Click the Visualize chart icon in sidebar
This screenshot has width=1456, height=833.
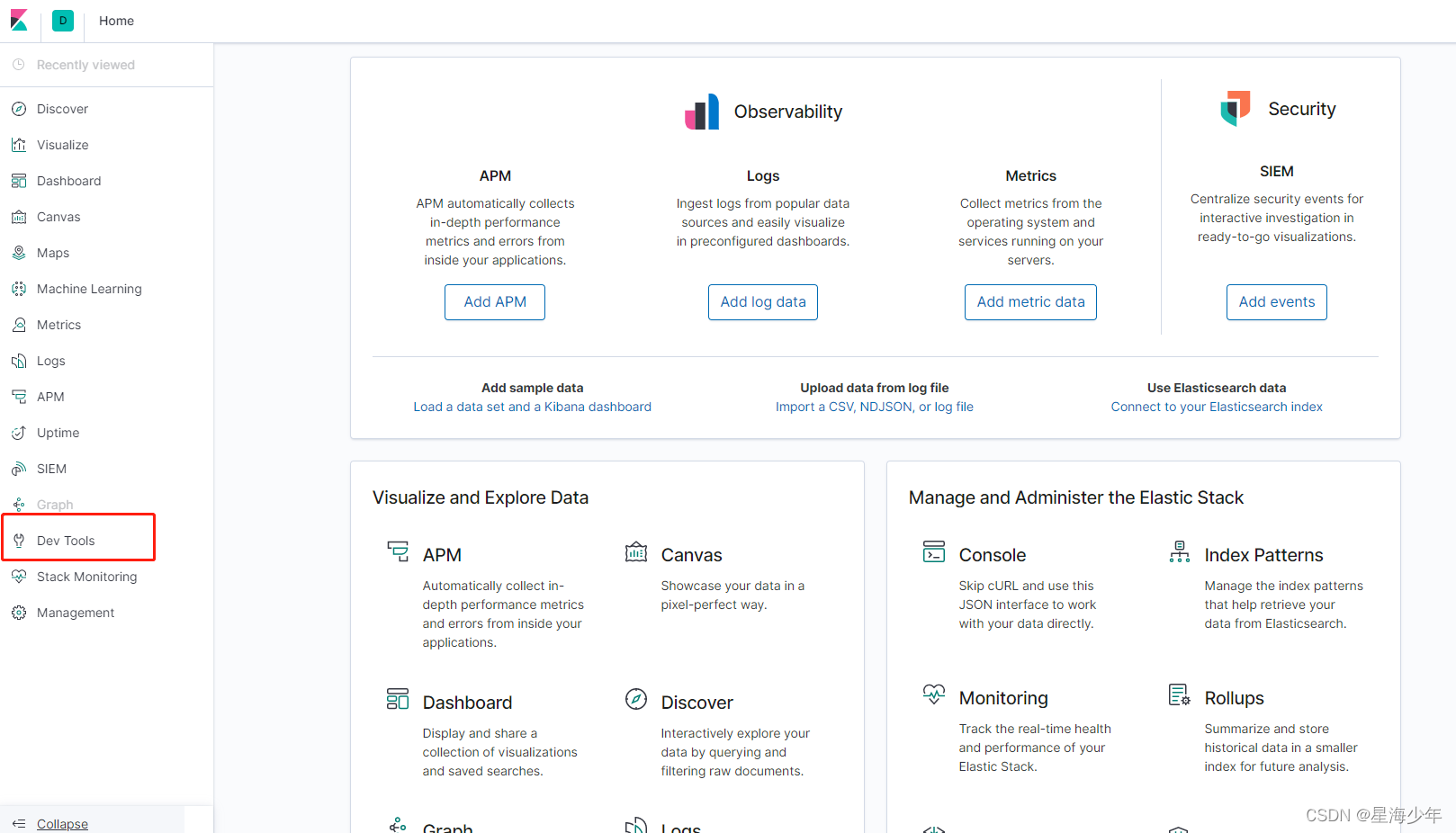pyautogui.click(x=19, y=145)
